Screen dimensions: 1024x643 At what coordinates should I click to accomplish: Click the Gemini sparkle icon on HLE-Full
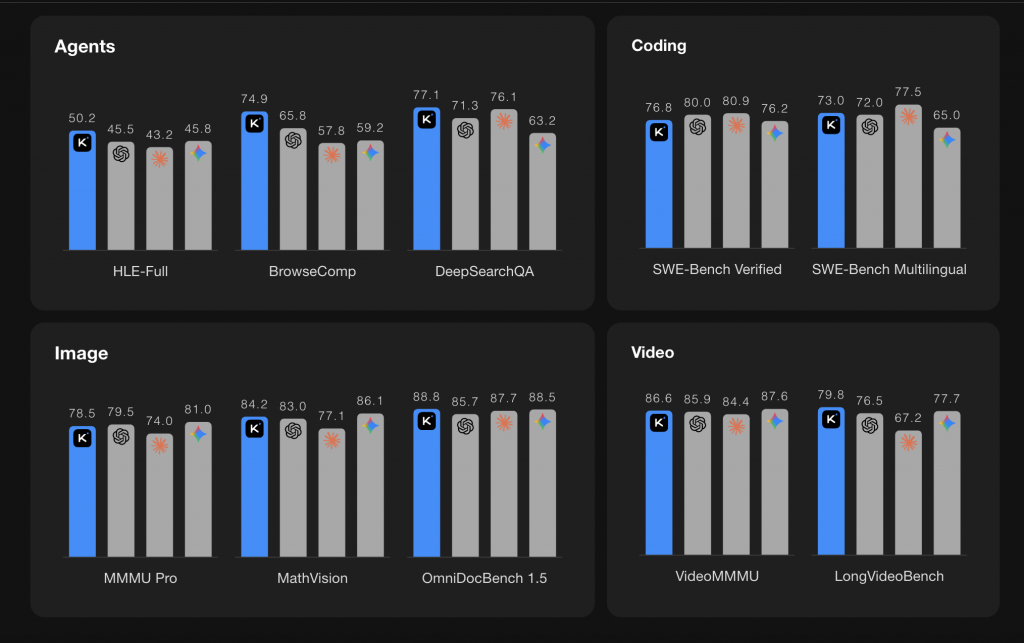(198, 153)
